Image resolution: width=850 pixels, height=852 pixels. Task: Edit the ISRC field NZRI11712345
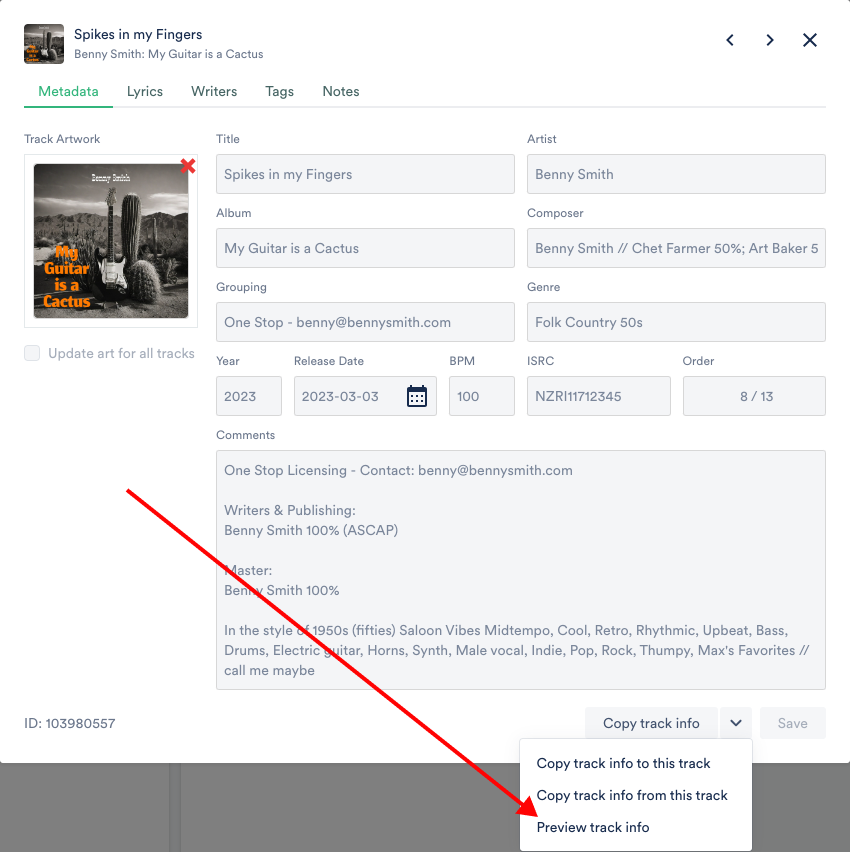point(598,396)
